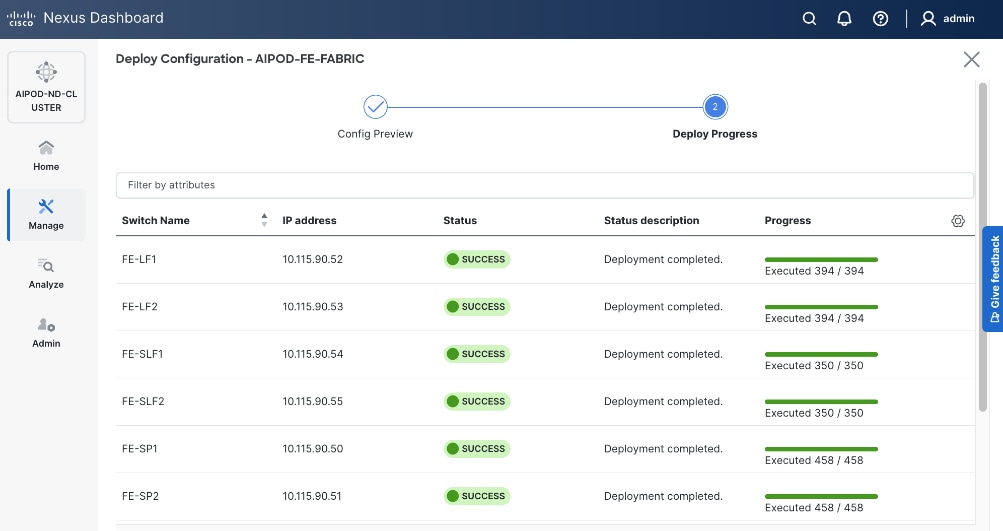Viewport: 1003px width, 531px height.
Task: Click the FE-LF1 progress bar
Action: point(821,259)
